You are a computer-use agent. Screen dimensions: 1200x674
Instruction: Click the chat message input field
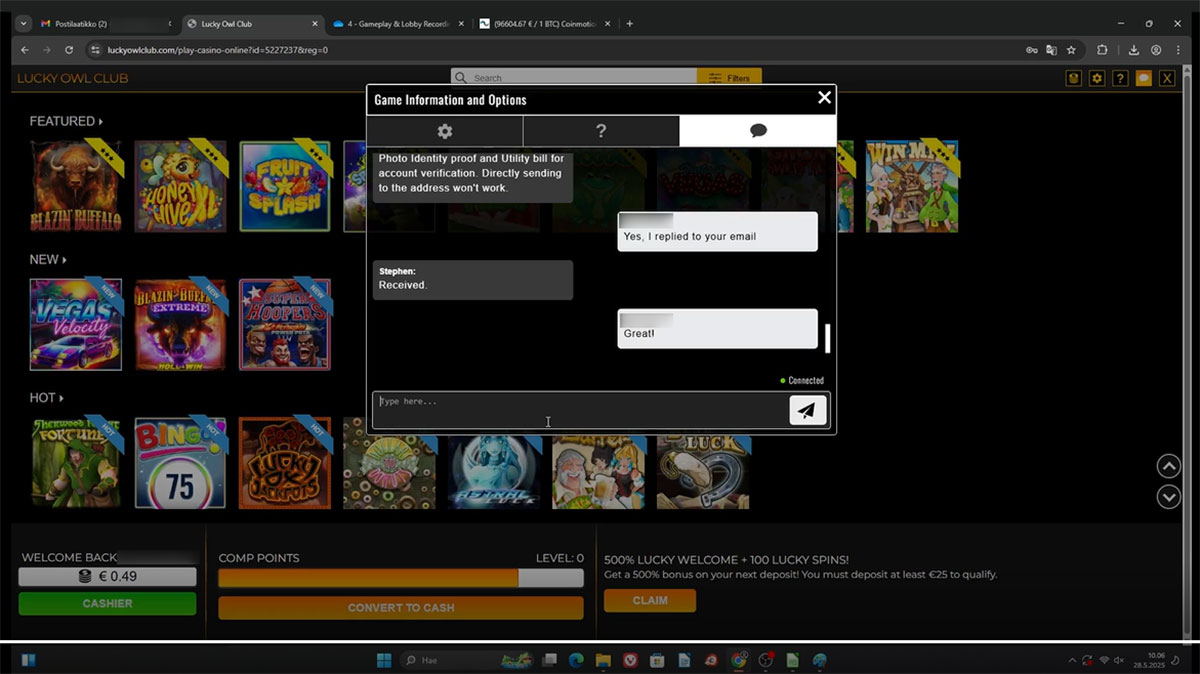(x=581, y=410)
